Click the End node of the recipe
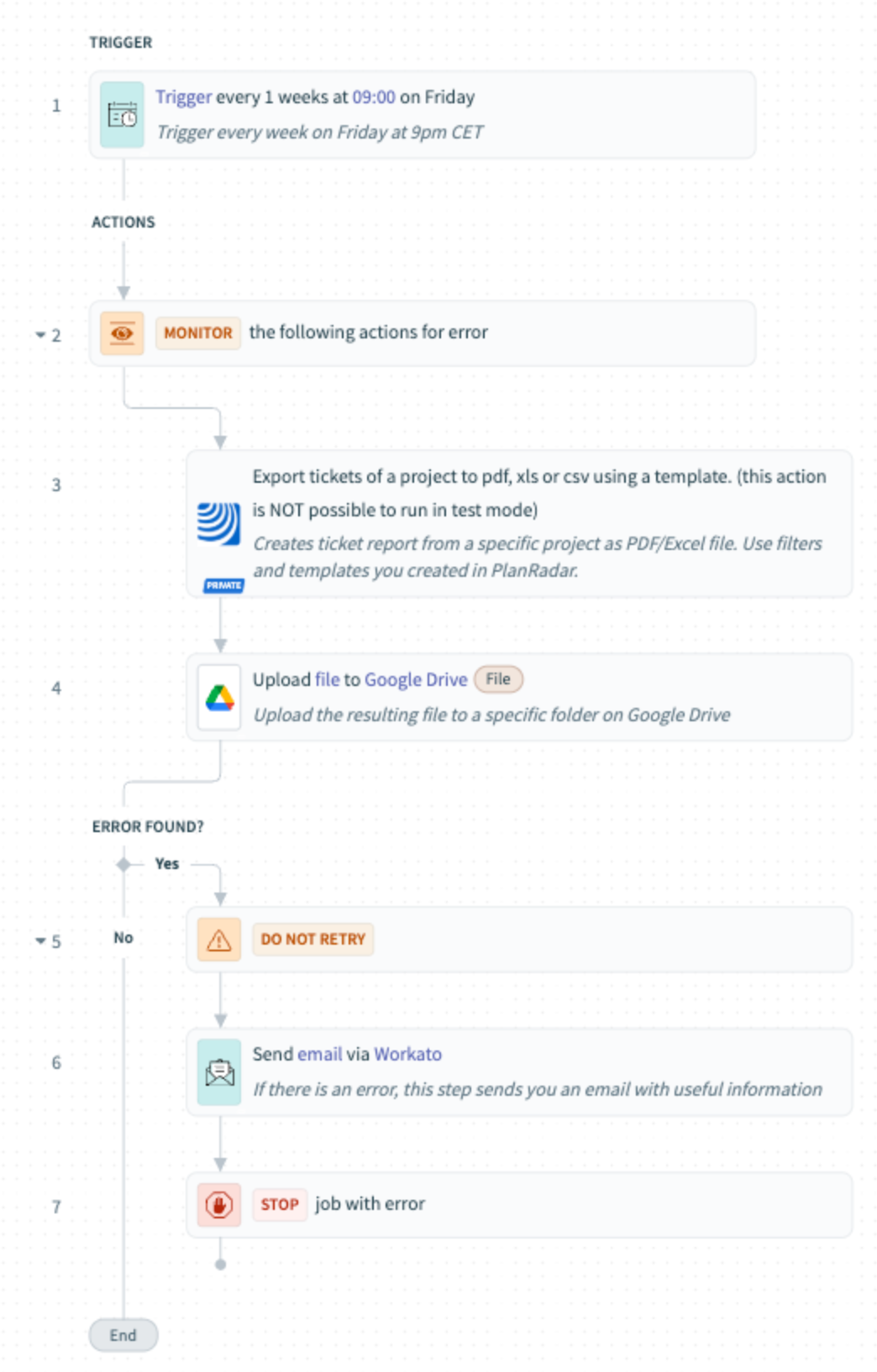This screenshot has height=1372, width=877. pos(123,1335)
